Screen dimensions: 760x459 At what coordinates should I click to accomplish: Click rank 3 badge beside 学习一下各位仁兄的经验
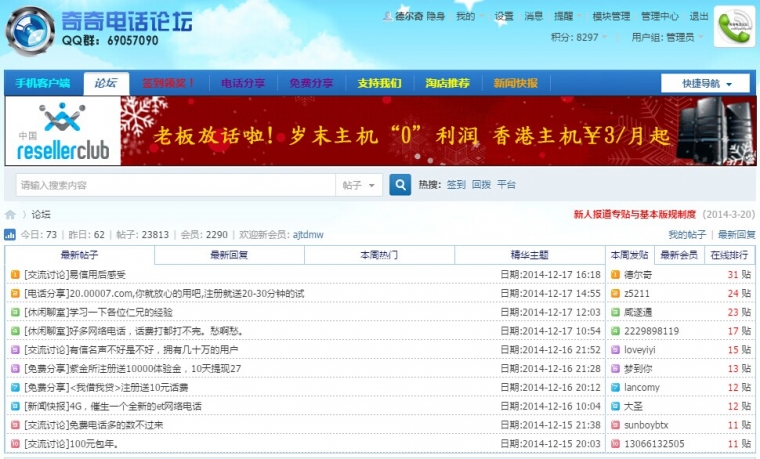point(15,313)
